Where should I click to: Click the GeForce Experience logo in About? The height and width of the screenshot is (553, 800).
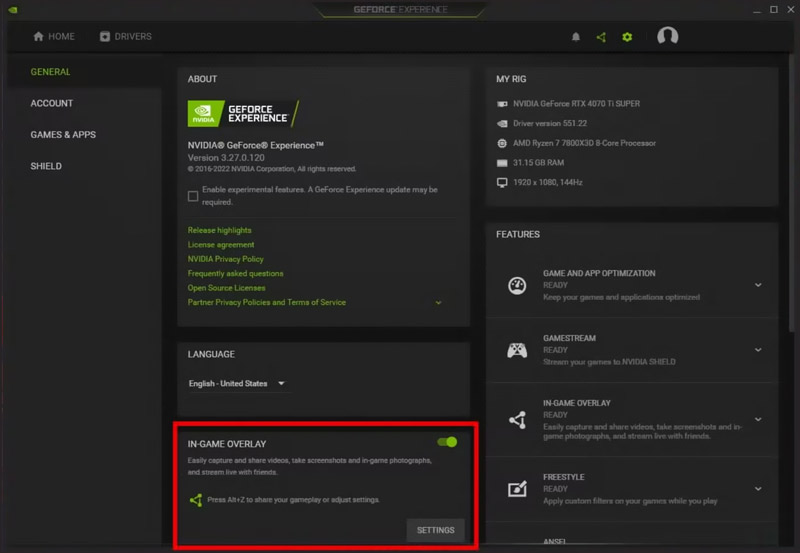pyautogui.click(x=243, y=113)
